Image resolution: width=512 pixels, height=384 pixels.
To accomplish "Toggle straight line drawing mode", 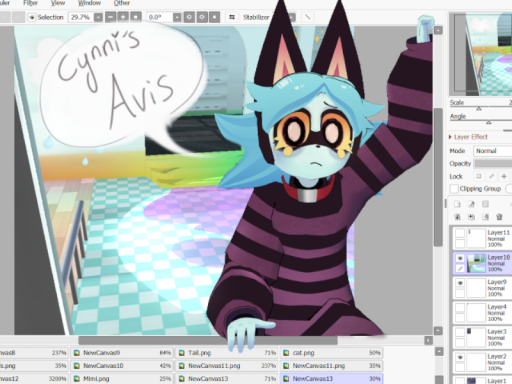I will (x=308, y=17).
